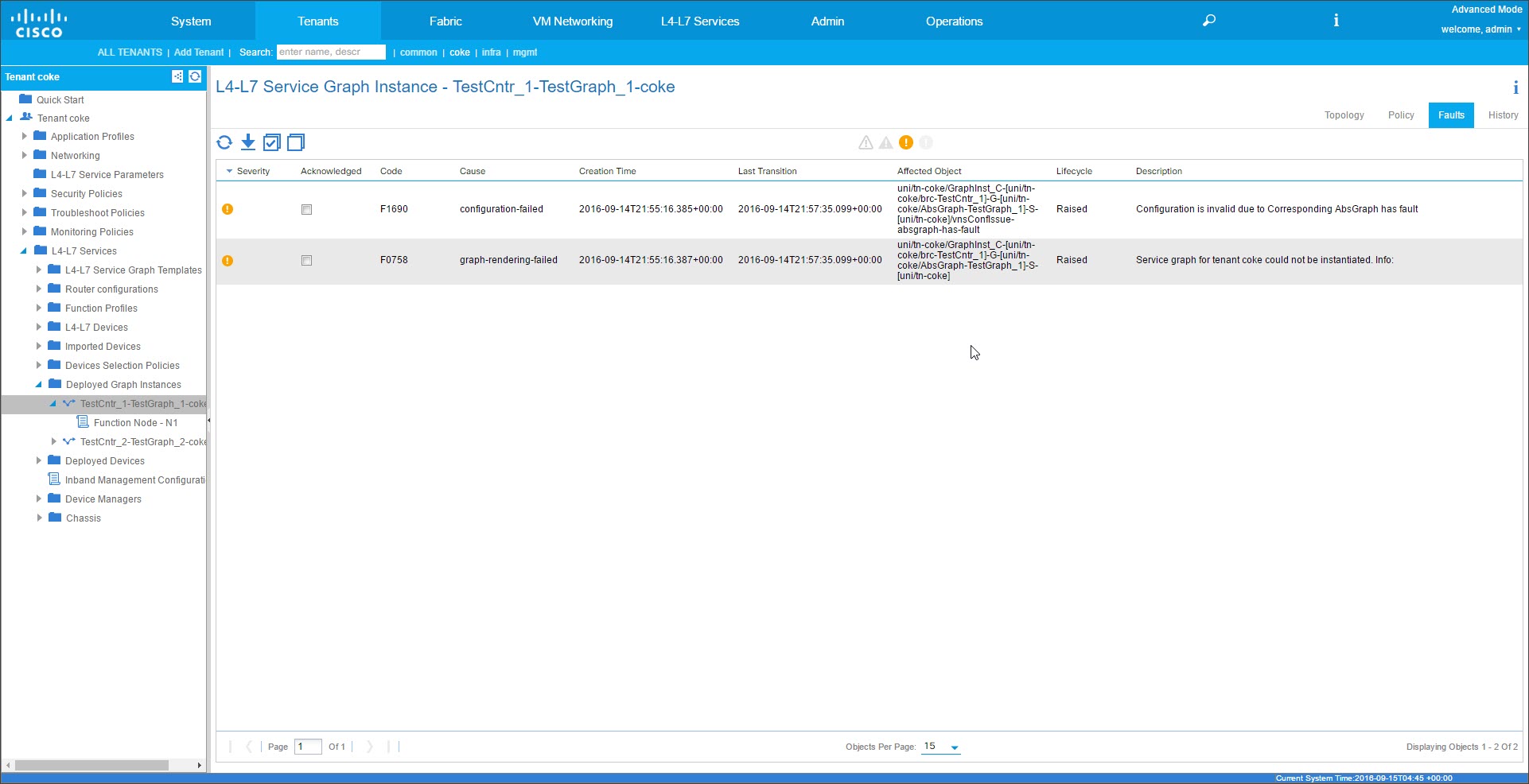
Task: Filter faults by orange major severity icon
Action: click(x=906, y=142)
